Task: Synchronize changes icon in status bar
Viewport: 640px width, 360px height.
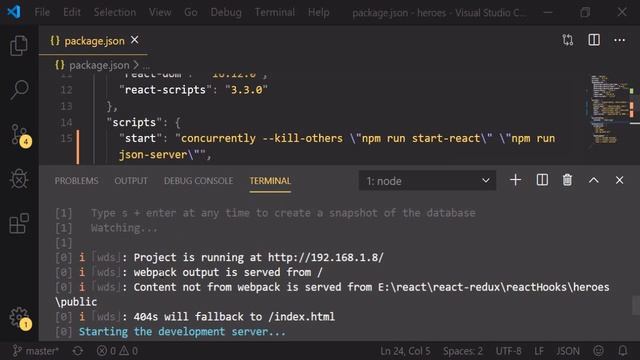Action: coord(78,351)
